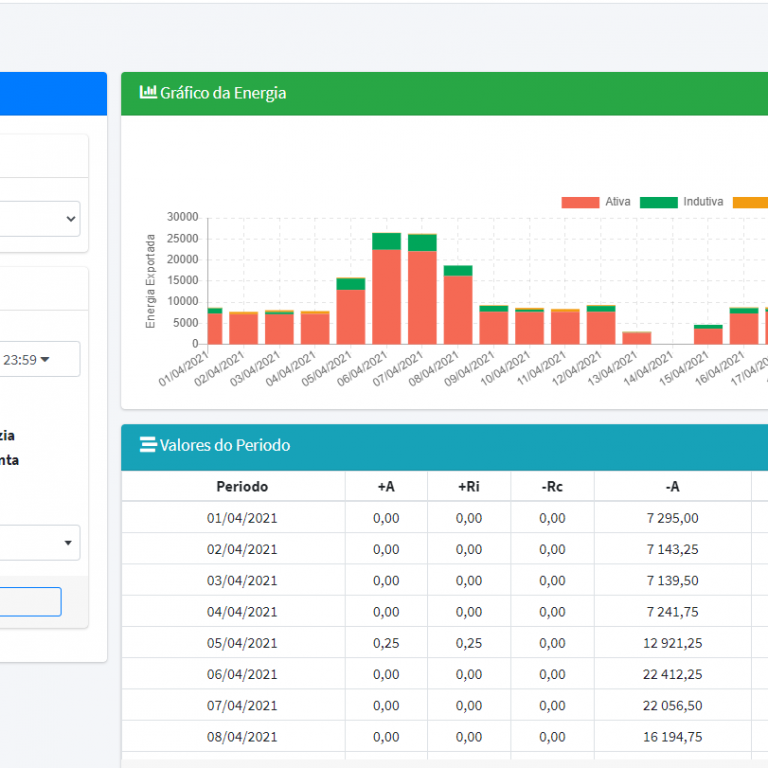Click the +Ri column header
Image resolution: width=768 pixels, height=768 pixels.
[469, 487]
